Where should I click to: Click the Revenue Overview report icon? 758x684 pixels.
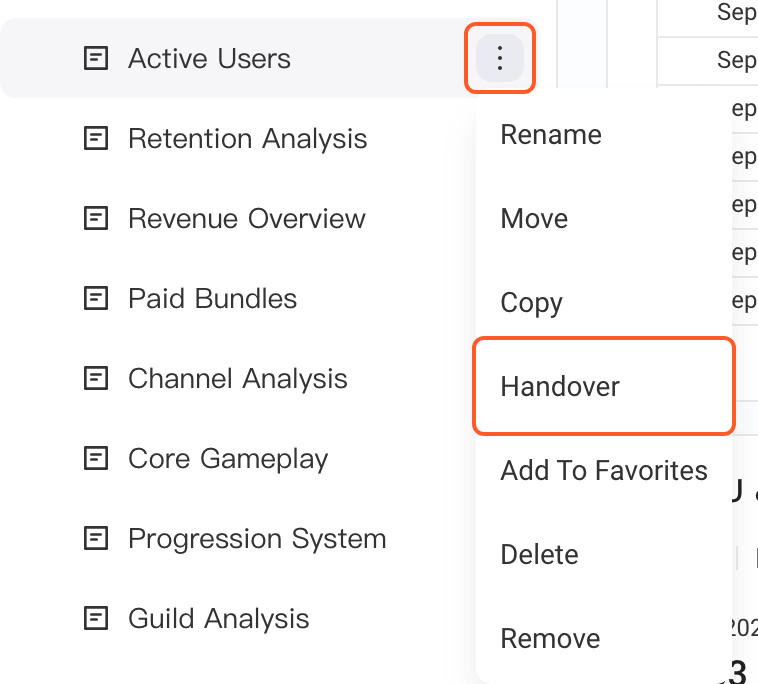click(96, 218)
